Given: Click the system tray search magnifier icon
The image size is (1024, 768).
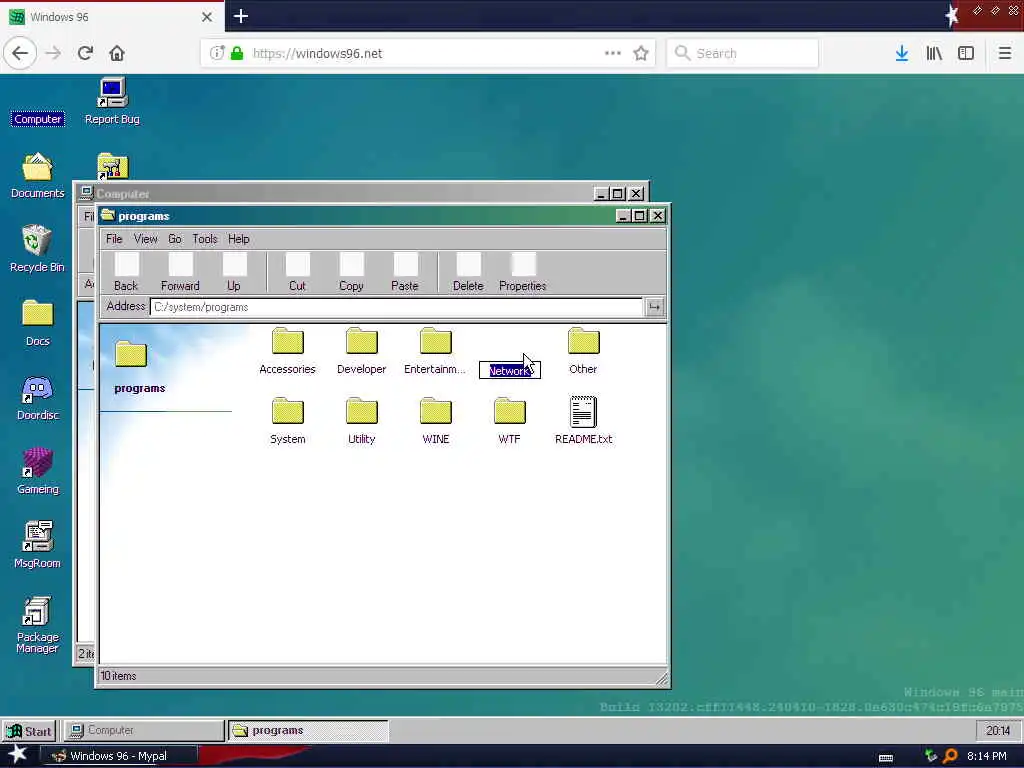Looking at the screenshot, I should 951,756.
